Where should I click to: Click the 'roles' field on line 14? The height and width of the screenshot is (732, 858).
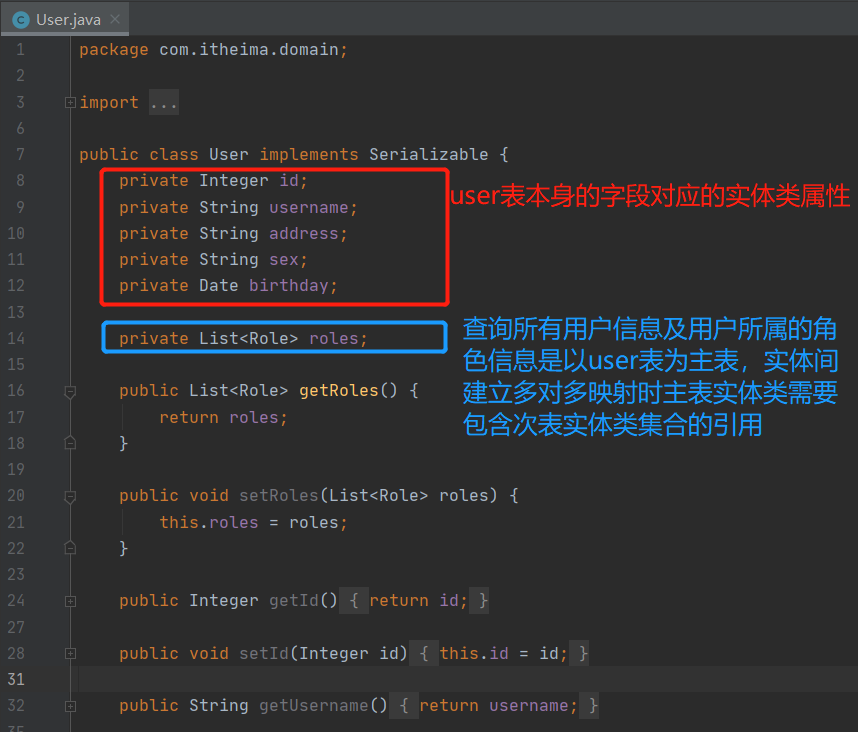click(334, 339)
